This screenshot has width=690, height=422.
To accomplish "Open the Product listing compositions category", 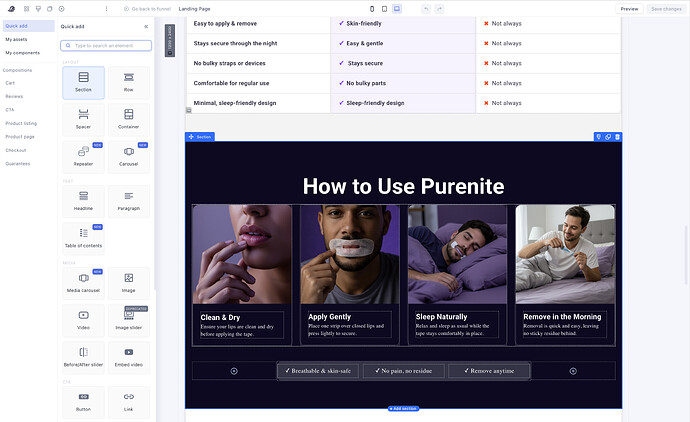I will (x=21, y=124).
